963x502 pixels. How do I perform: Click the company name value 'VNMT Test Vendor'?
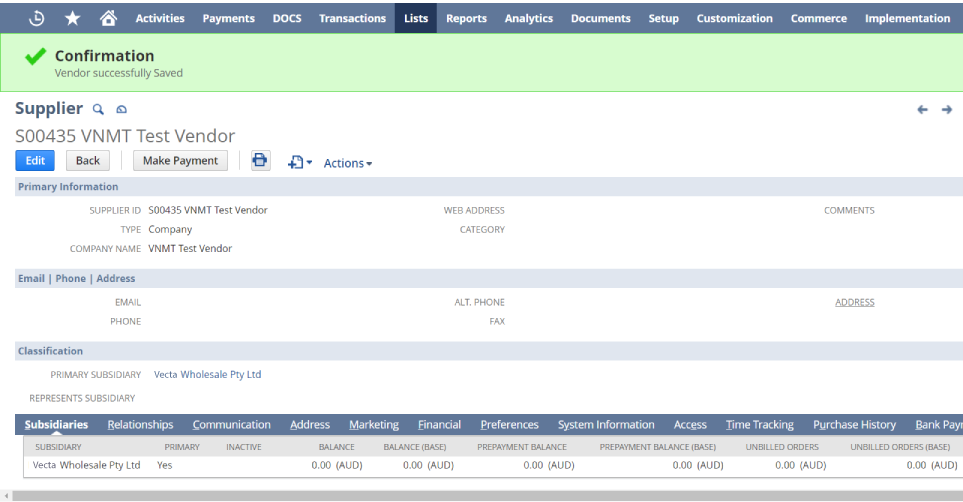point(190,248)
